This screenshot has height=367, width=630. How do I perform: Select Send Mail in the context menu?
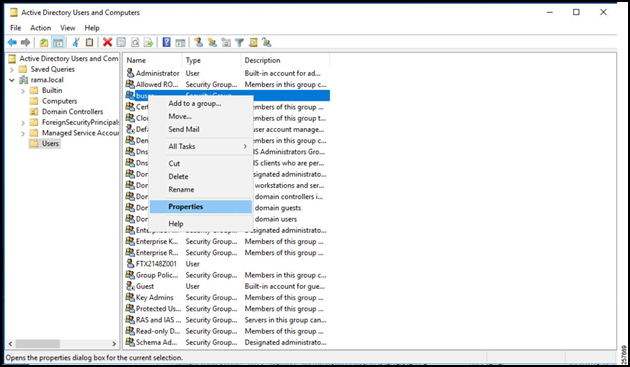coord(201,129)
